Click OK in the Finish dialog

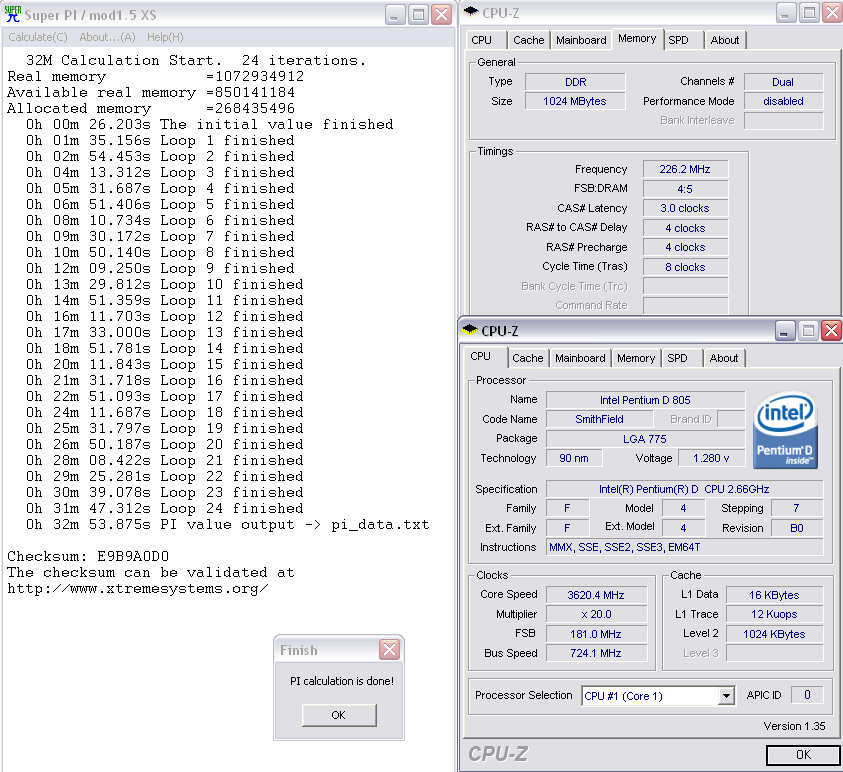(x=339, y=715)
